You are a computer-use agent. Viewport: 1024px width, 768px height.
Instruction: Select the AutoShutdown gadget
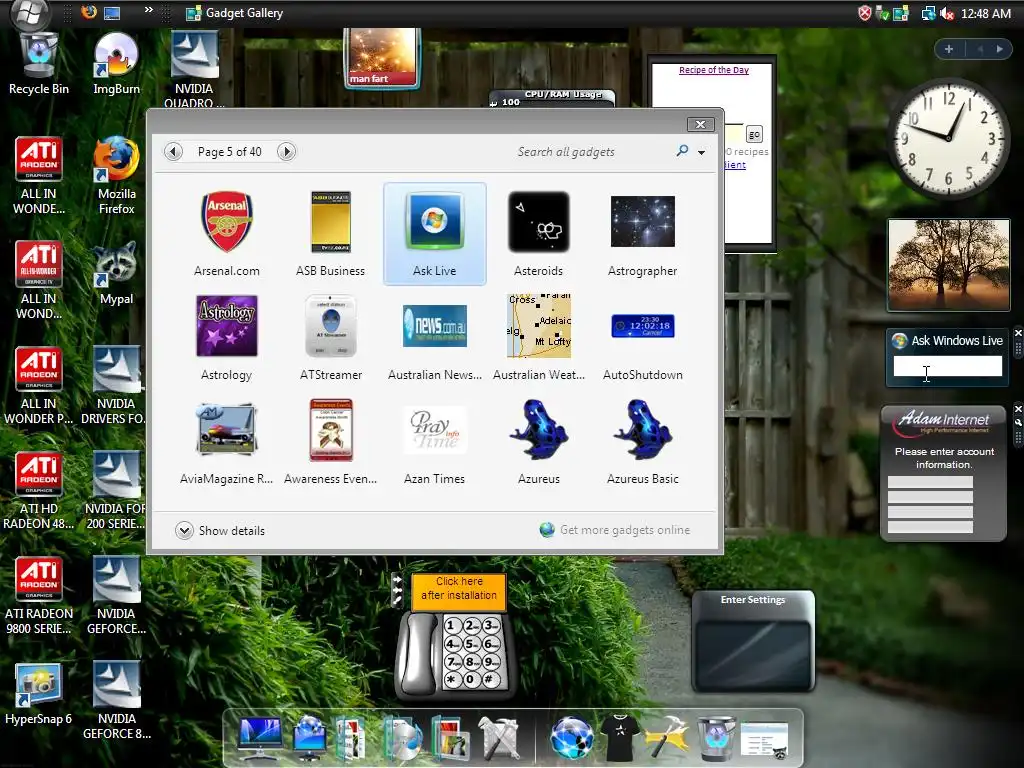coord(643,338)
